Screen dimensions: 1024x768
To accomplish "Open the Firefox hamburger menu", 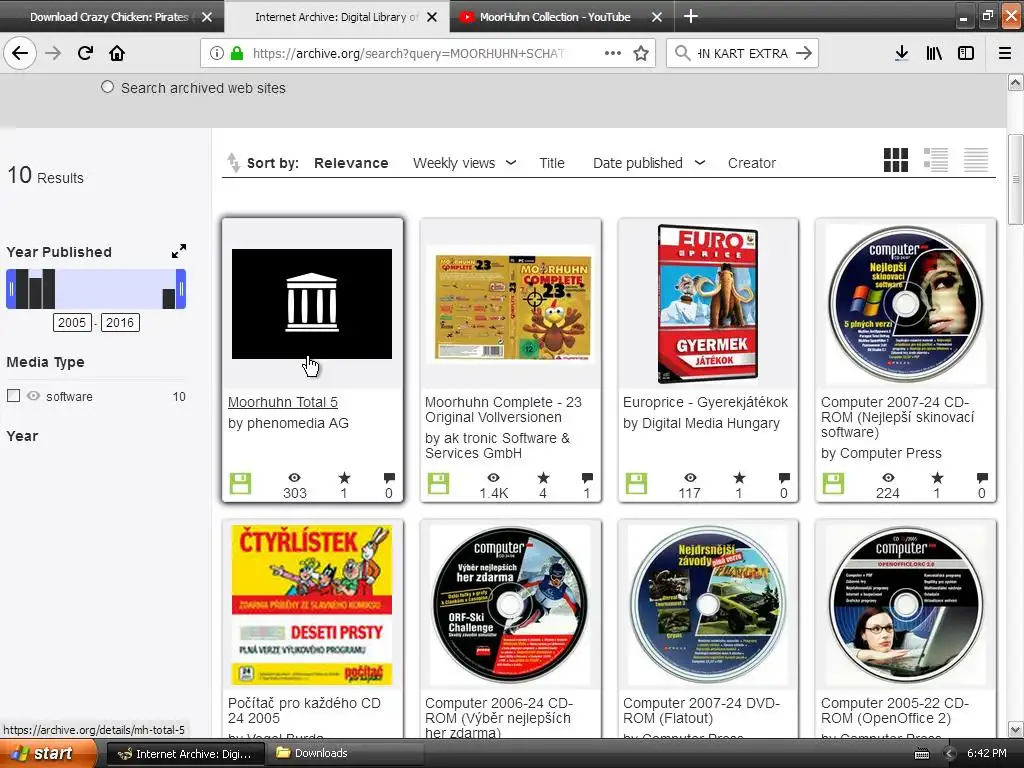I will tap(1005, 54).
